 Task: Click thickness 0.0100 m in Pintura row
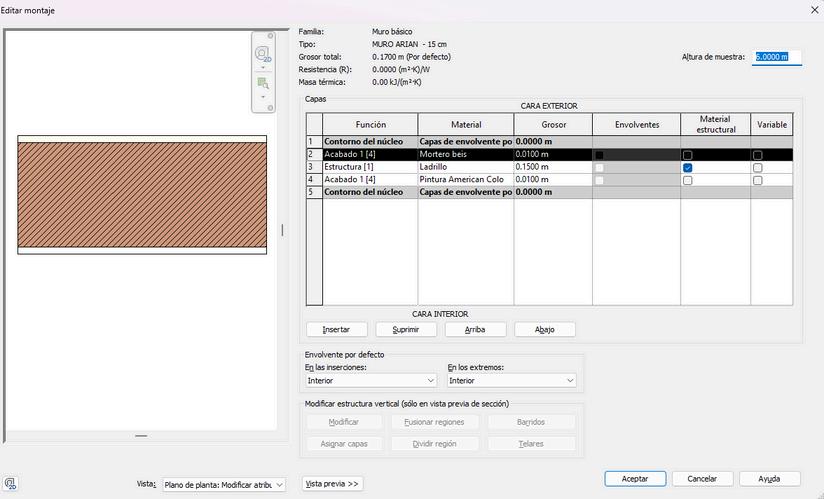(x=553, y=179)
